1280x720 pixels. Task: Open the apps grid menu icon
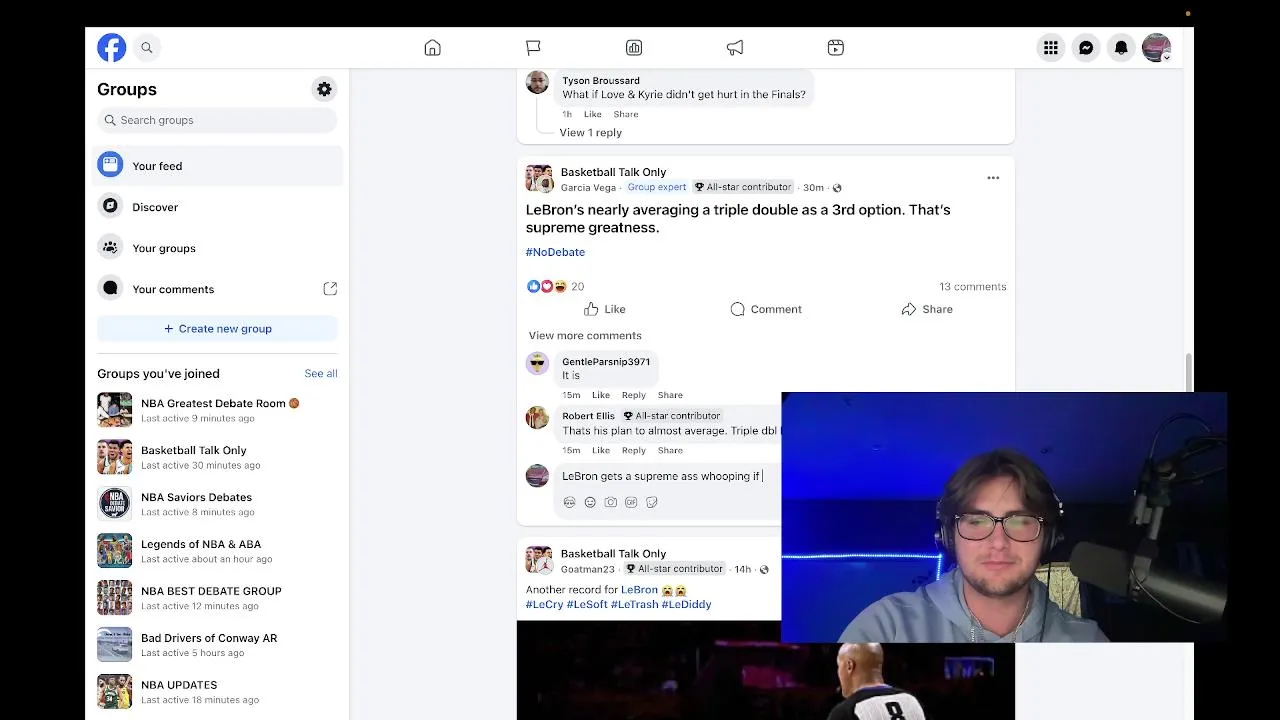tap(1051, 48)
